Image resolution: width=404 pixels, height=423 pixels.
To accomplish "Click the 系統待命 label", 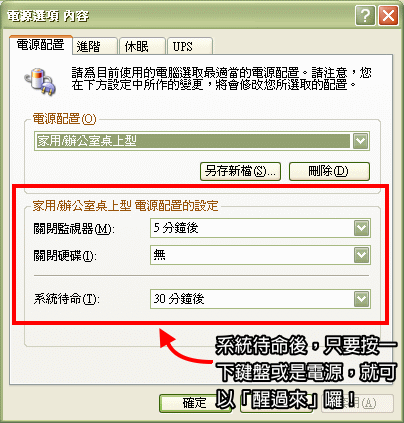I will tap(67, 299).
